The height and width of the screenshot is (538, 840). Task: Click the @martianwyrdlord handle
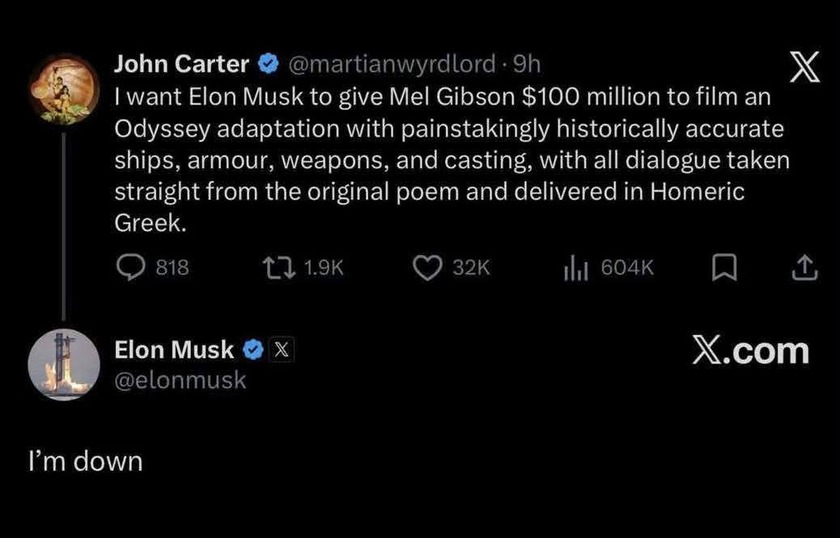coord(392,65)
